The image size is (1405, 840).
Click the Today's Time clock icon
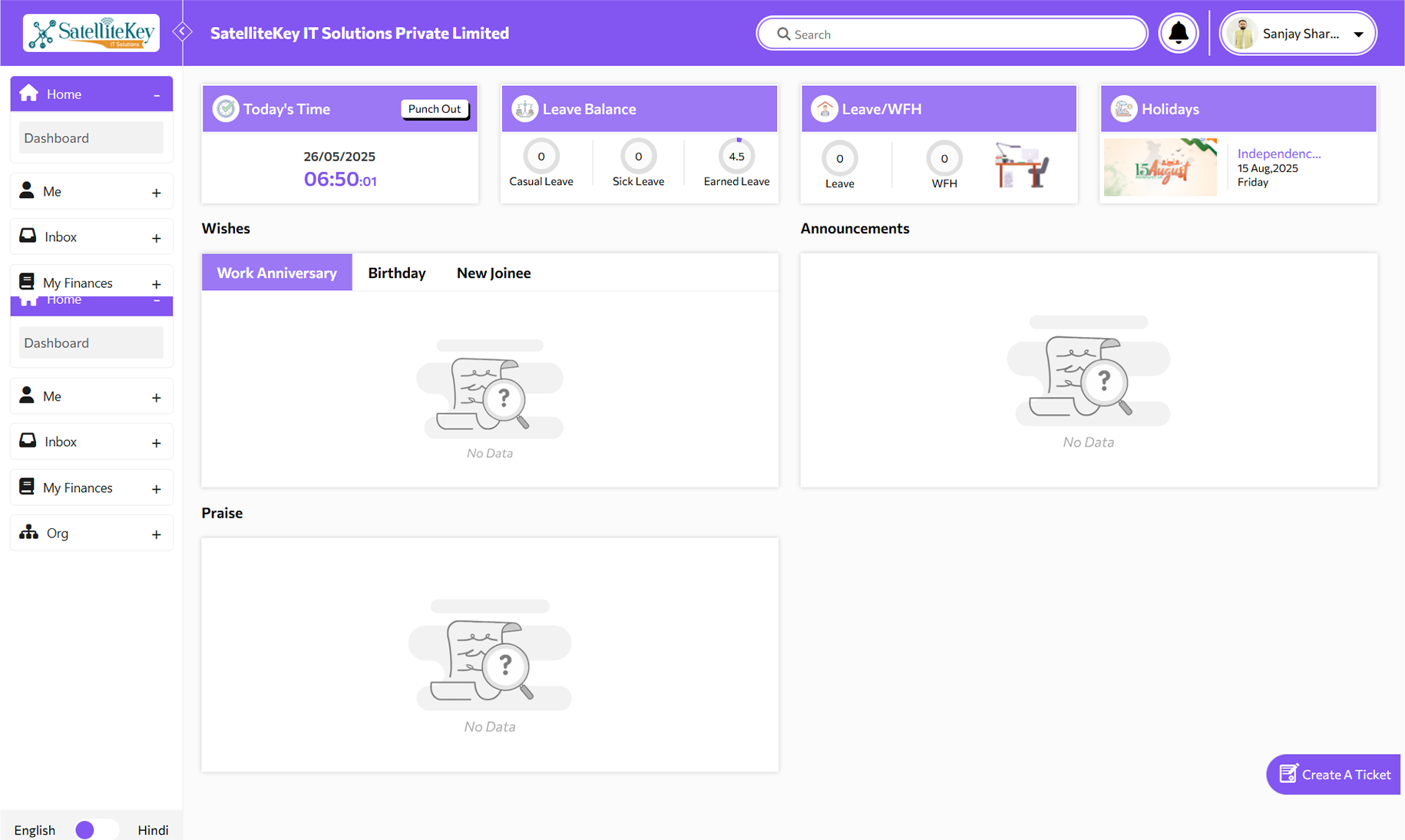[x=226, y=109]
